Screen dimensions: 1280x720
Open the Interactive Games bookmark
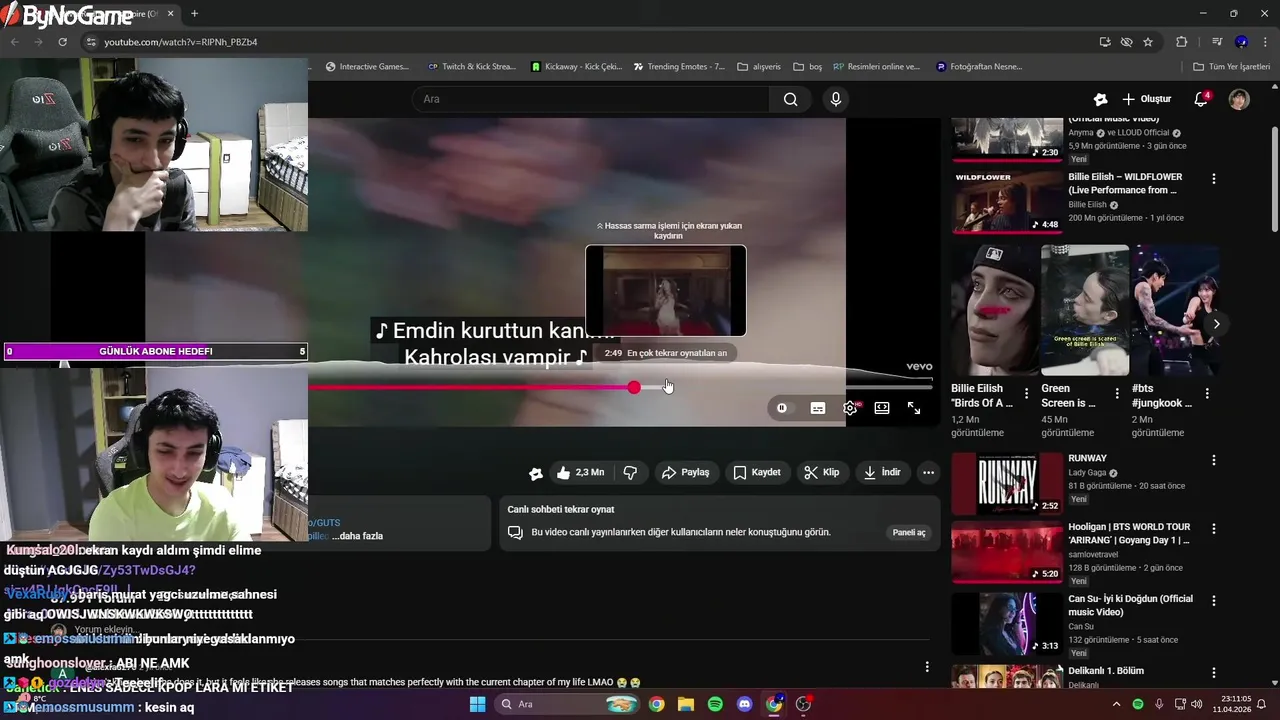click(x=367, y=67)
